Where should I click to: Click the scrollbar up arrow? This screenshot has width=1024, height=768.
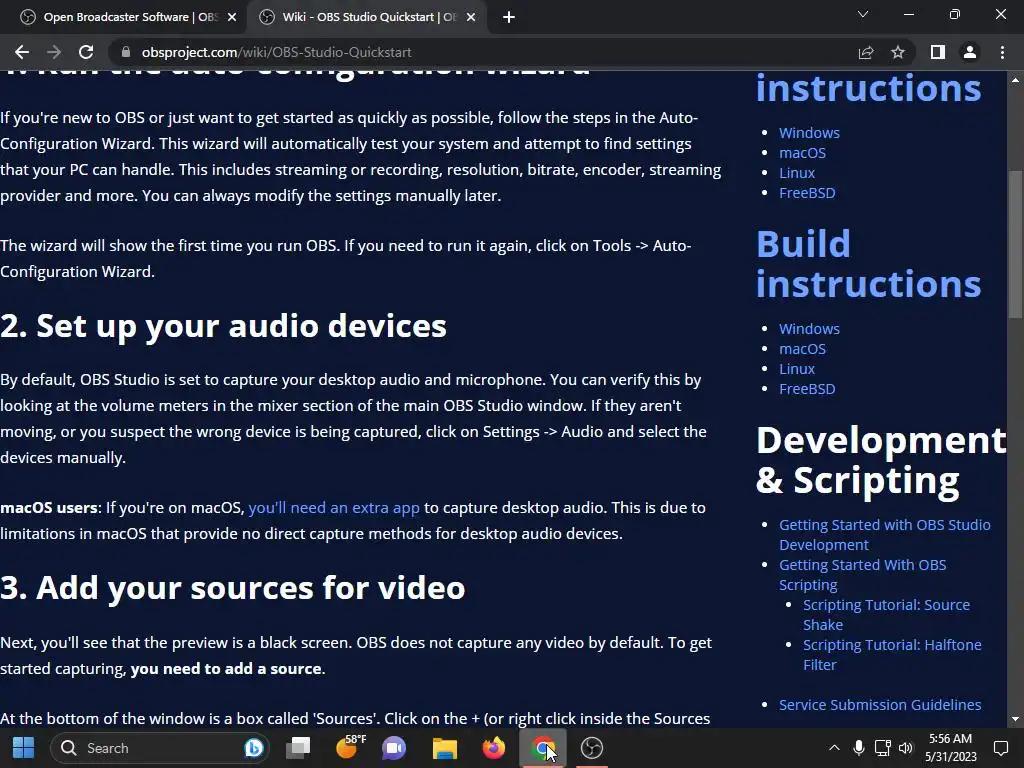(x=1015, y=80)
